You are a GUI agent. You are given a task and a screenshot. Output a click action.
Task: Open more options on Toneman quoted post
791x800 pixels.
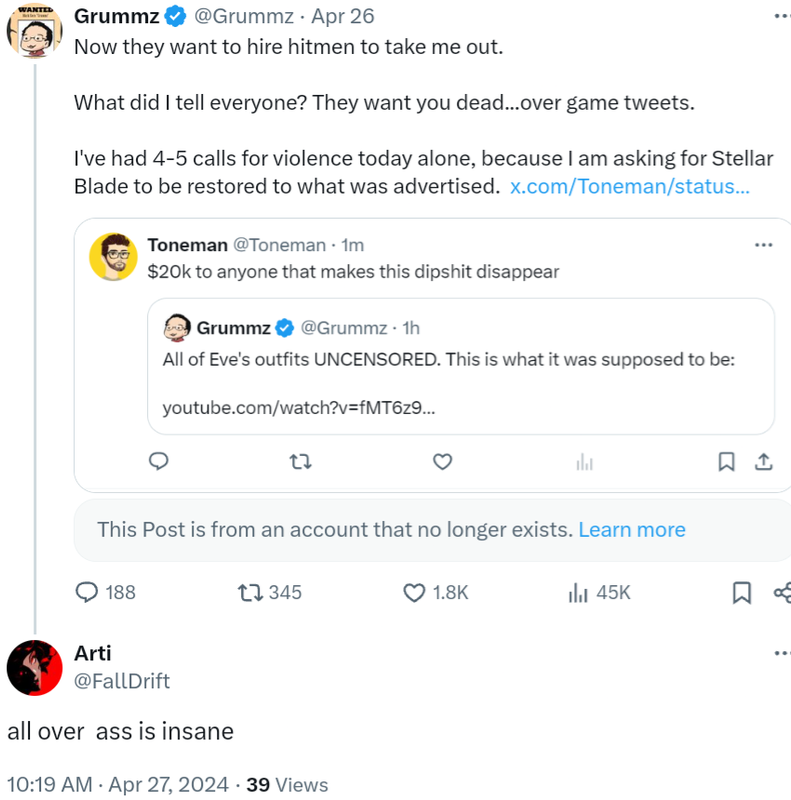click(763, 245)
